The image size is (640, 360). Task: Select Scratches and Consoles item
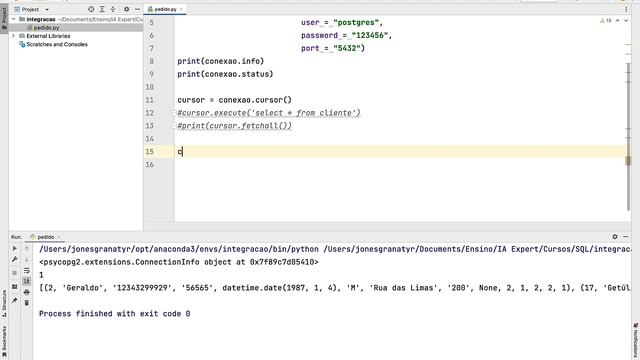tap(57, 44)
